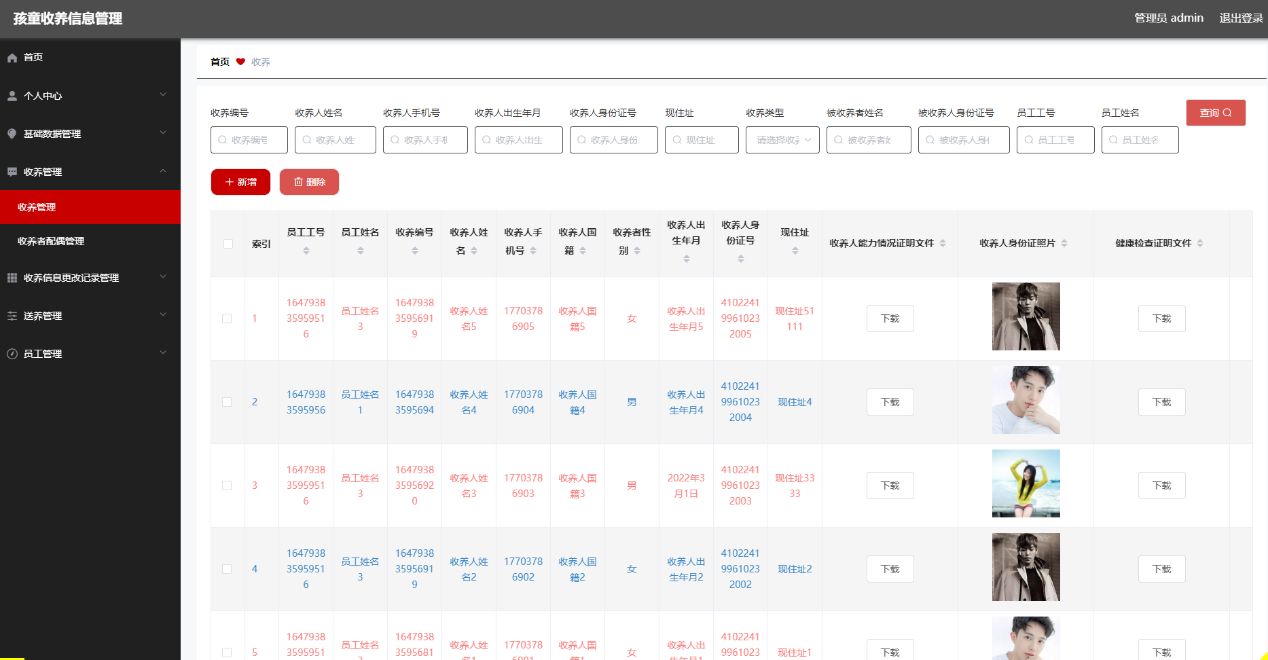Click the 收养人手机号 search input
This screenshot has height=660, width=1268.
pos(425,140)
